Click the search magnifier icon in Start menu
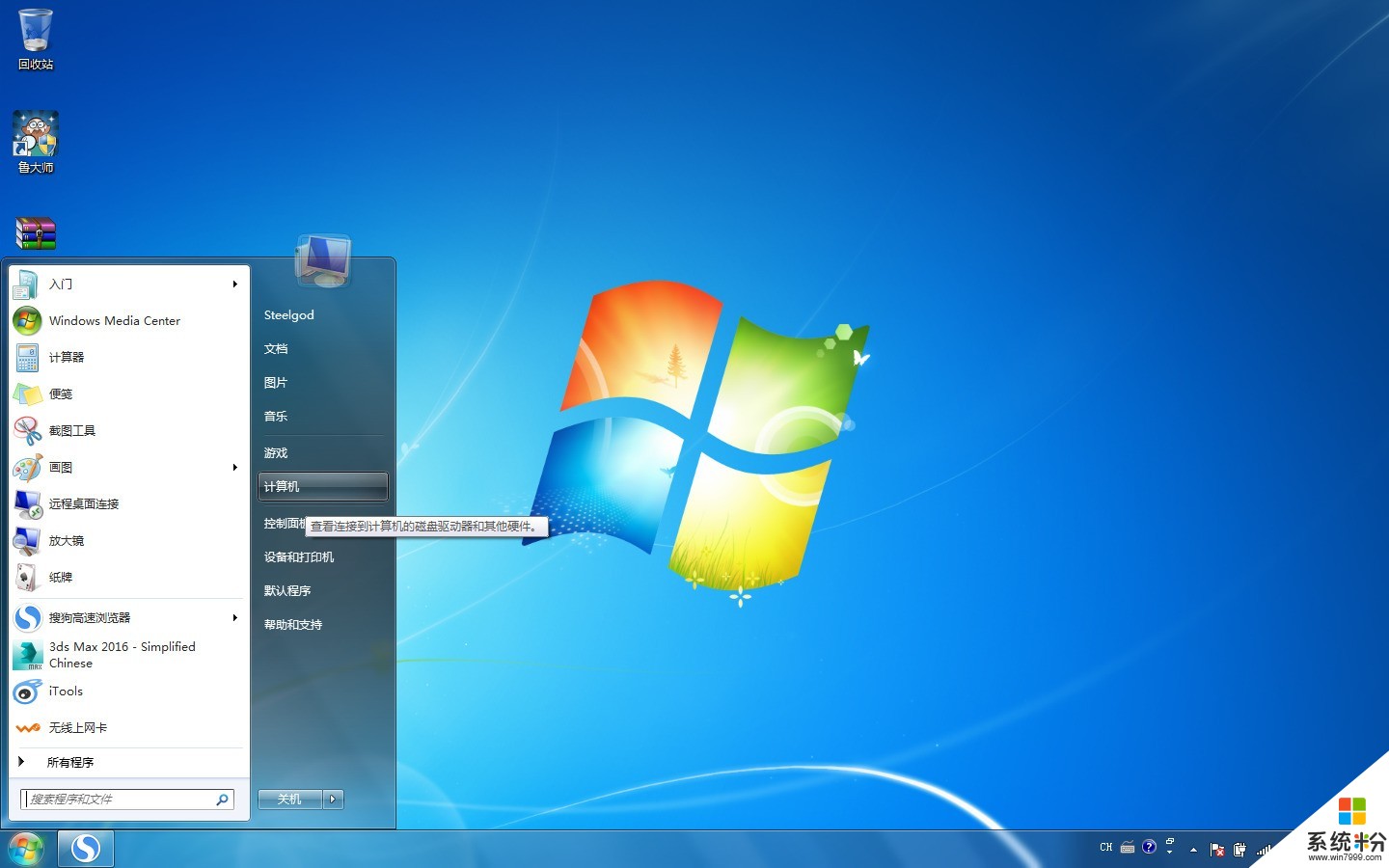Screen dimensions: 1389x868 (x=222, y=799)
